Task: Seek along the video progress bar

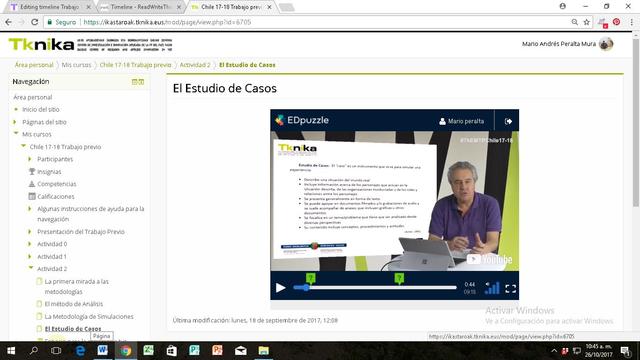Action: pyautogui.click(x=375, y=288)
